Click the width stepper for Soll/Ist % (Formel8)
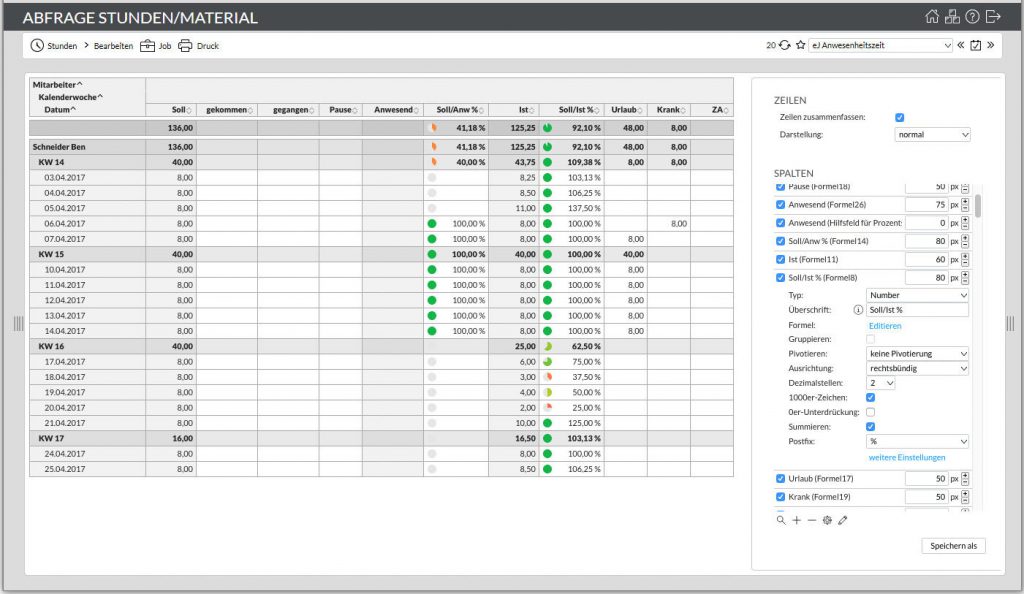This screenshot has height=594, width=1024. (965, 277)
